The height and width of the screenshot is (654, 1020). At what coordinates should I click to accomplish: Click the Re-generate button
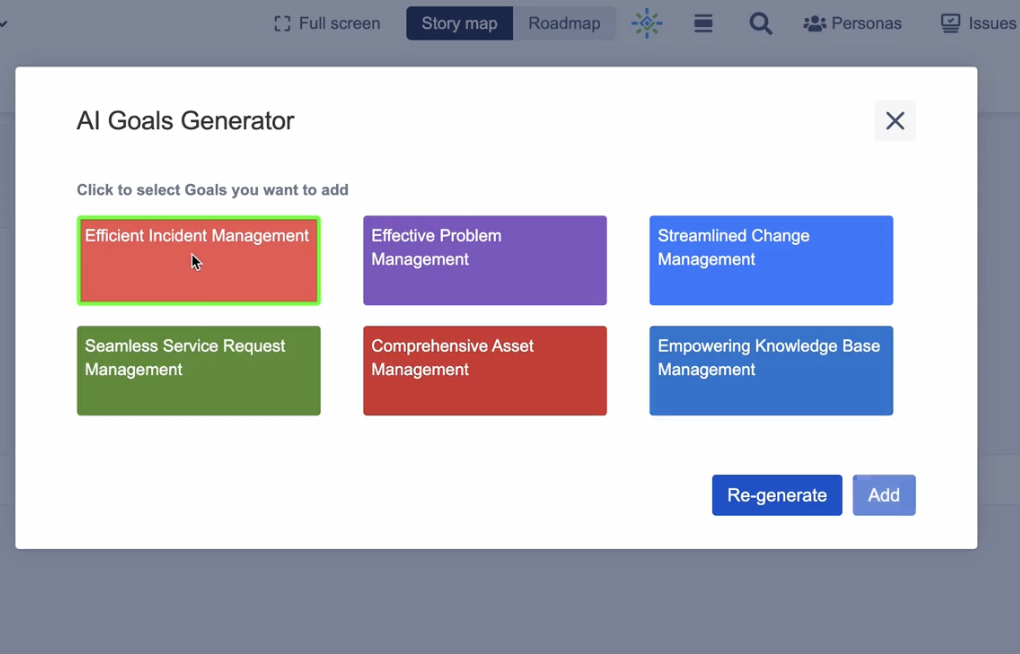tap(776, 495)
